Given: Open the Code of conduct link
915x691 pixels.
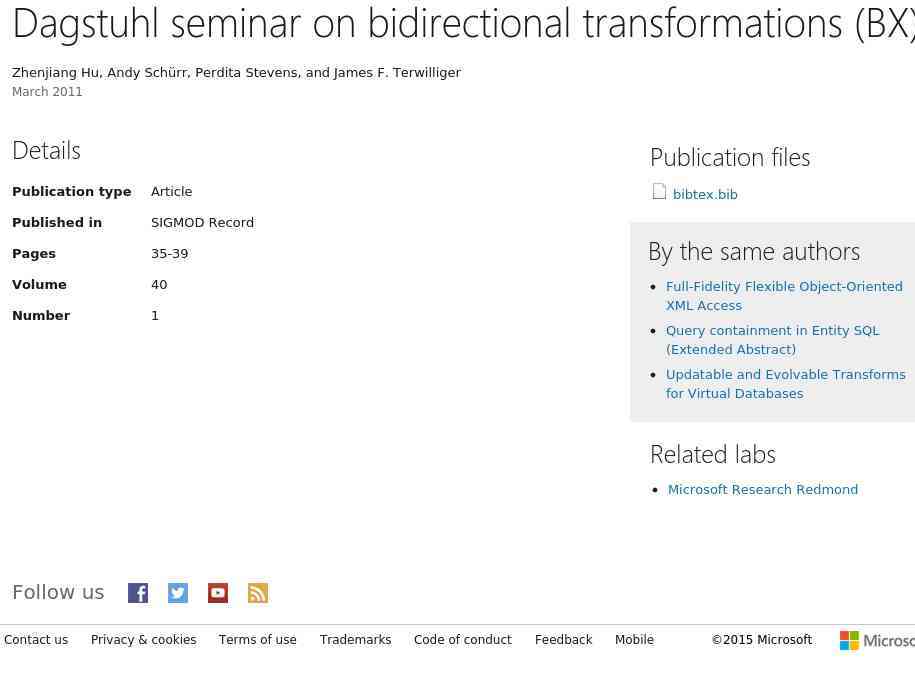Looking at the screenshot, I should tap(462, 640).
